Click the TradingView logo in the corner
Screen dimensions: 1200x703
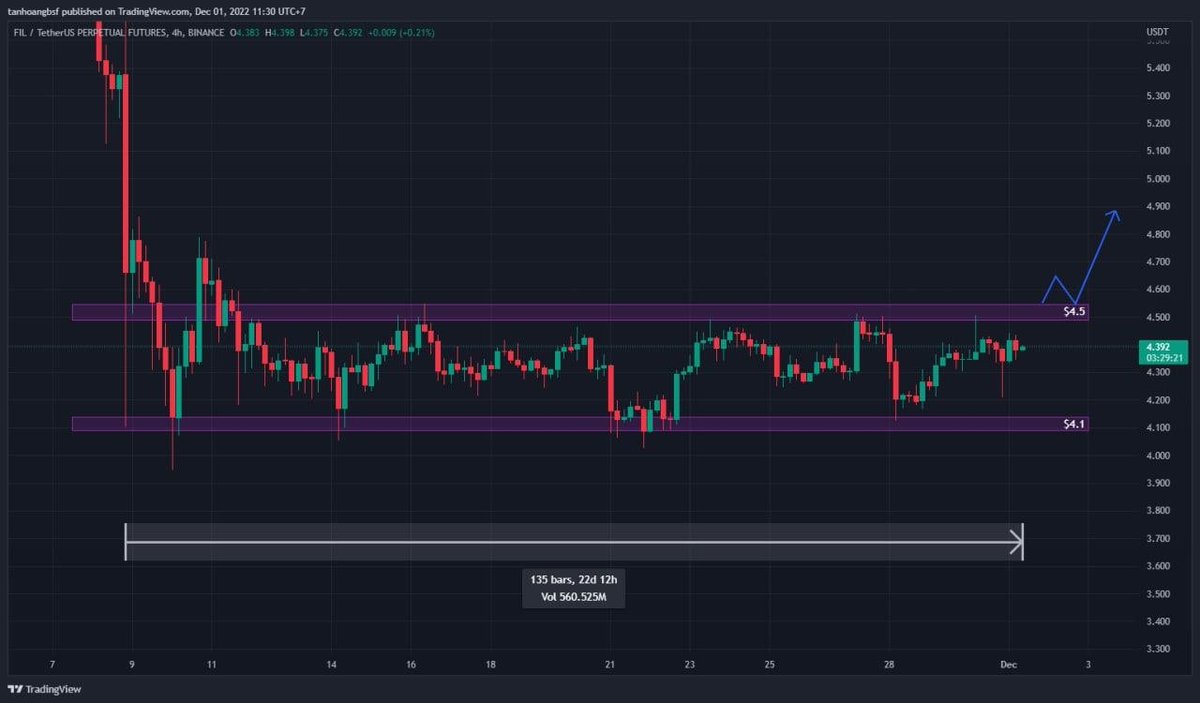click(x=44, y=689)
